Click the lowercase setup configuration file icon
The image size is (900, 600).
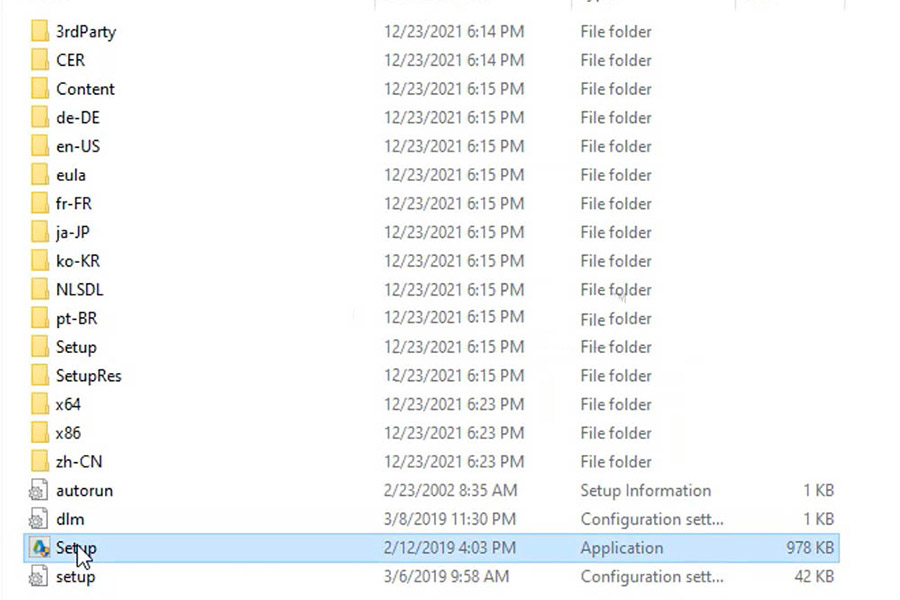tap(38, 576)
